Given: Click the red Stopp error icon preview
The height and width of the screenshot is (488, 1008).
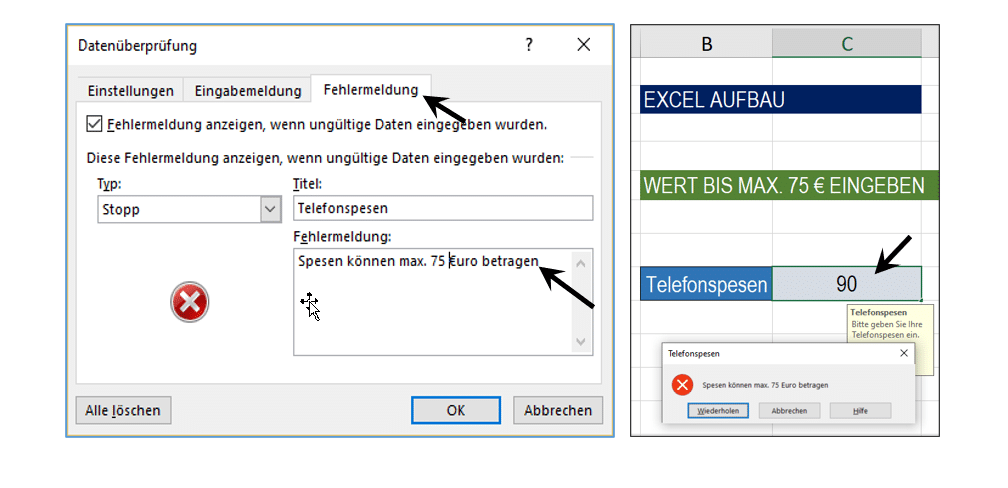Looking at the screenshot, I should 190,302.
